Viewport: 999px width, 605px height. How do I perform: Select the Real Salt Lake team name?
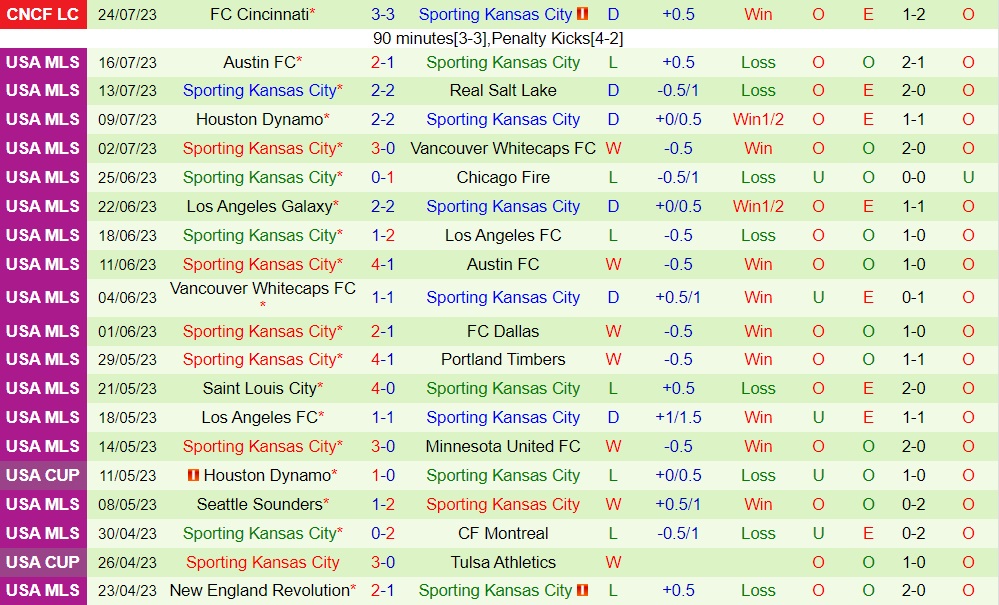(503, 90)
